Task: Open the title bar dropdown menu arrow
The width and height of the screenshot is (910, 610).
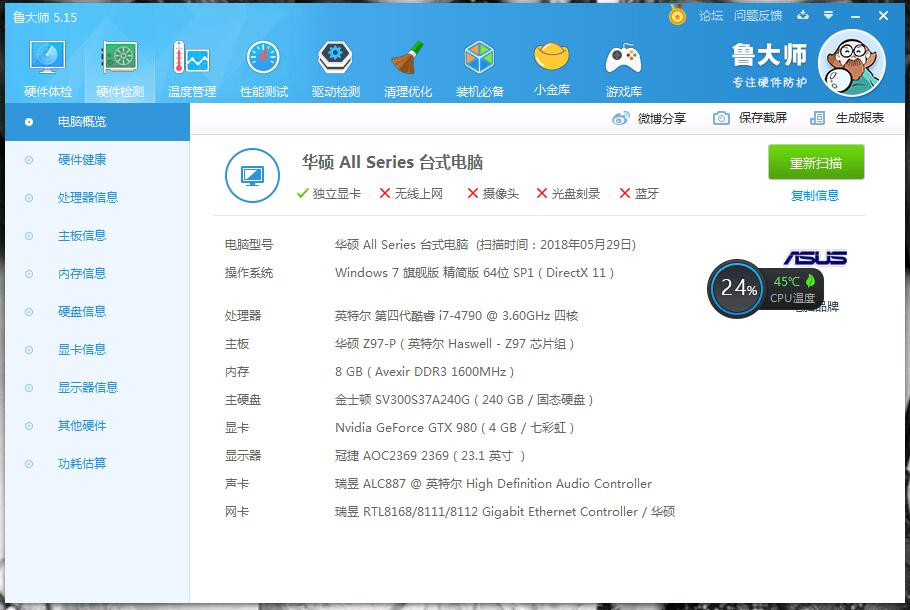Action: point(829,16)
